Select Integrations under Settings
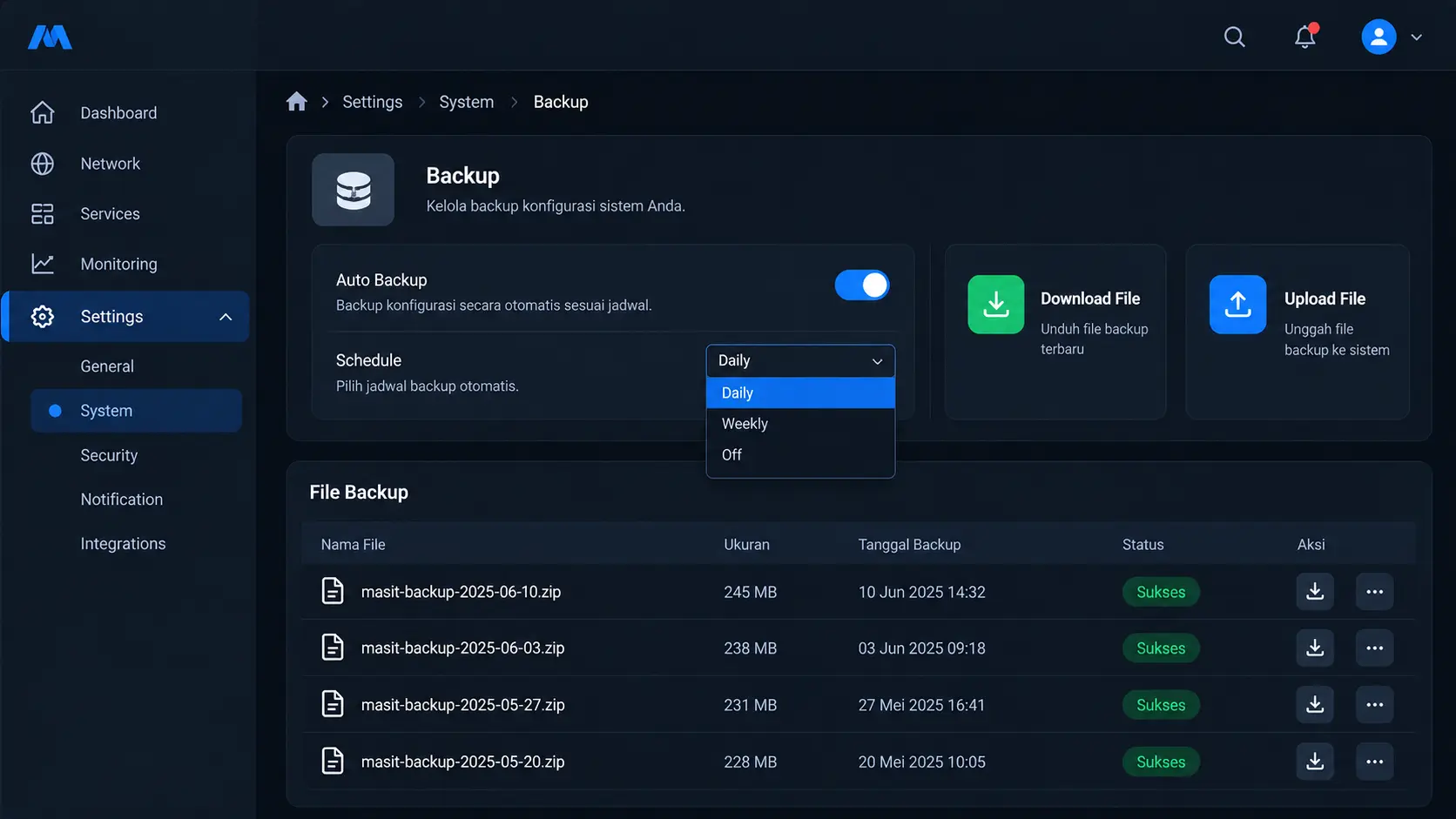Image resolution: width=1456 pixels, height=819 pixels. pyautogui.click(x=123, y=544)
